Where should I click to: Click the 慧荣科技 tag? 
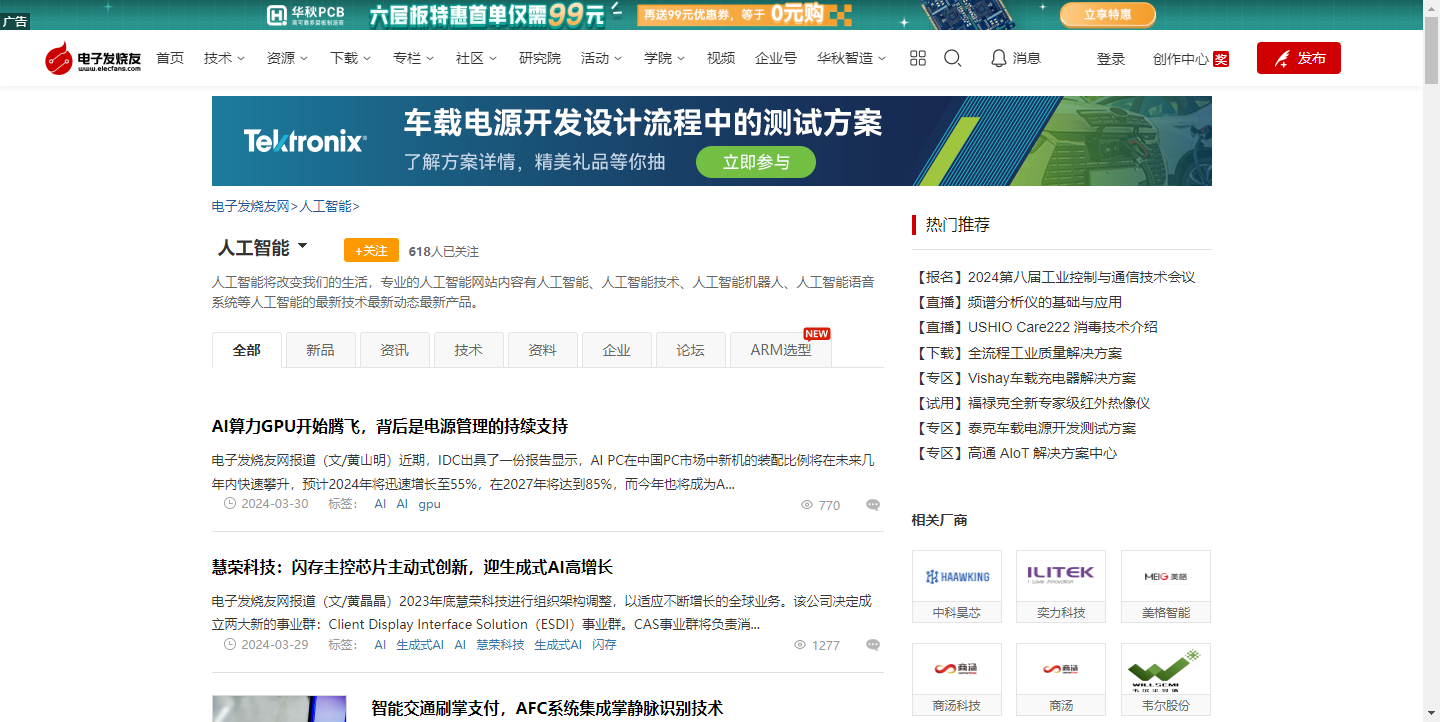[500, 645]
